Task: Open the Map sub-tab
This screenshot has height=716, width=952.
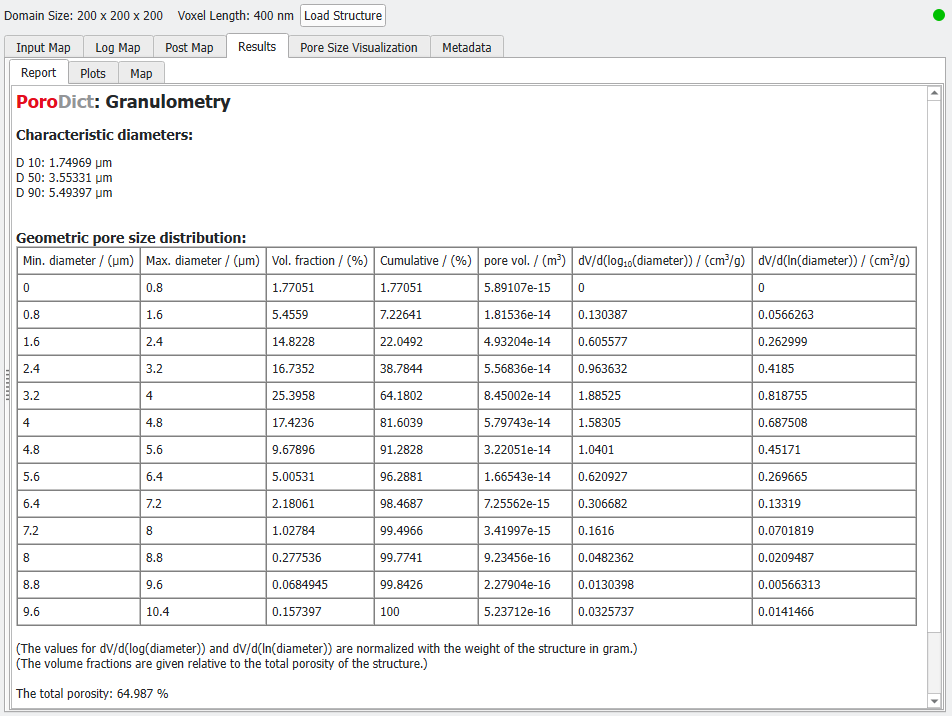Action: tap(141, 73)
